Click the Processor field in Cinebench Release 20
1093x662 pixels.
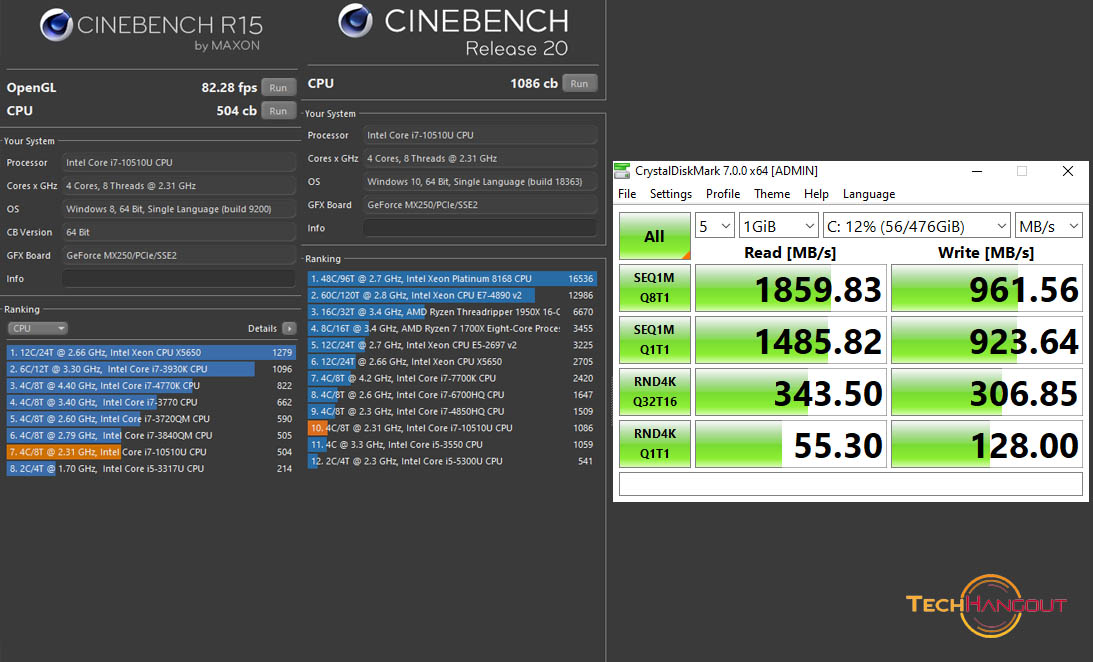tap(480, 135)
